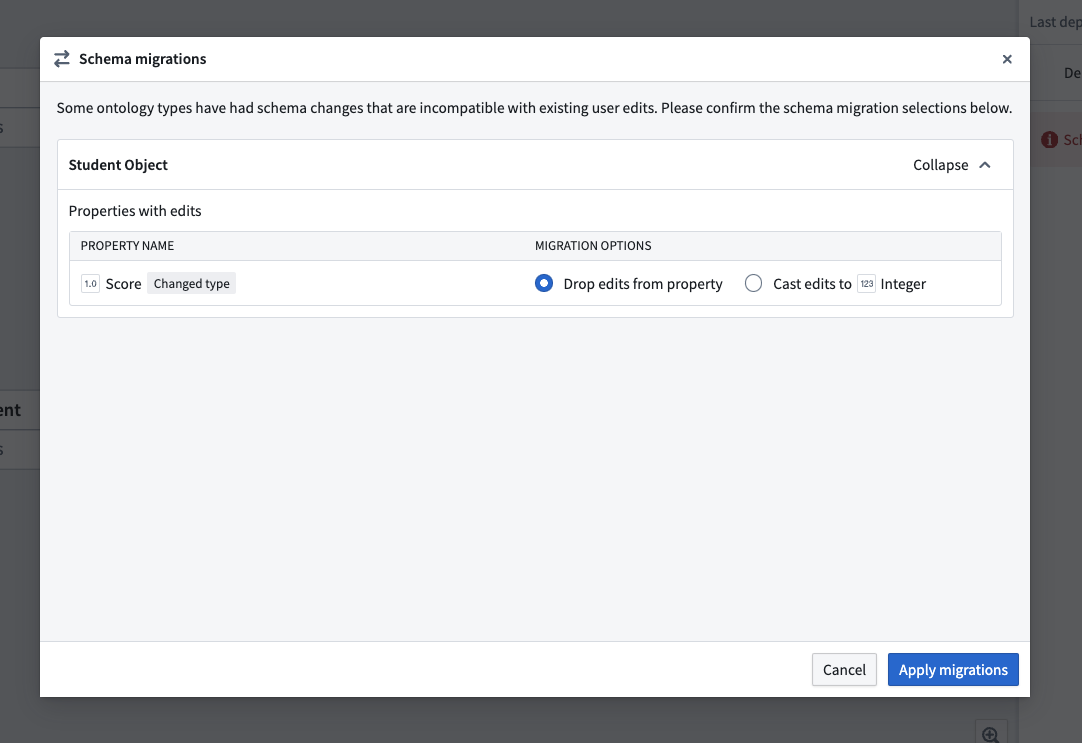Click the Collapse label for Student Object

coord(941,165)
